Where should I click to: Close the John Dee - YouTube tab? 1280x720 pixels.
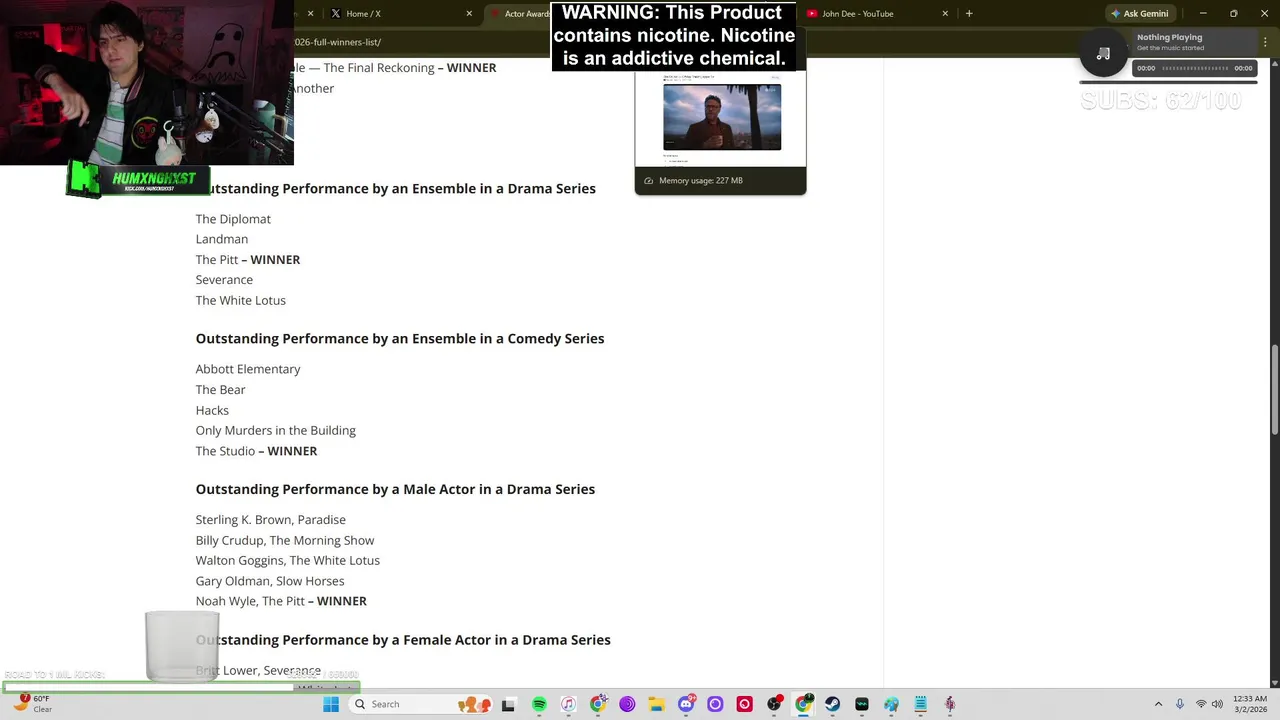(x=945, y=14)
